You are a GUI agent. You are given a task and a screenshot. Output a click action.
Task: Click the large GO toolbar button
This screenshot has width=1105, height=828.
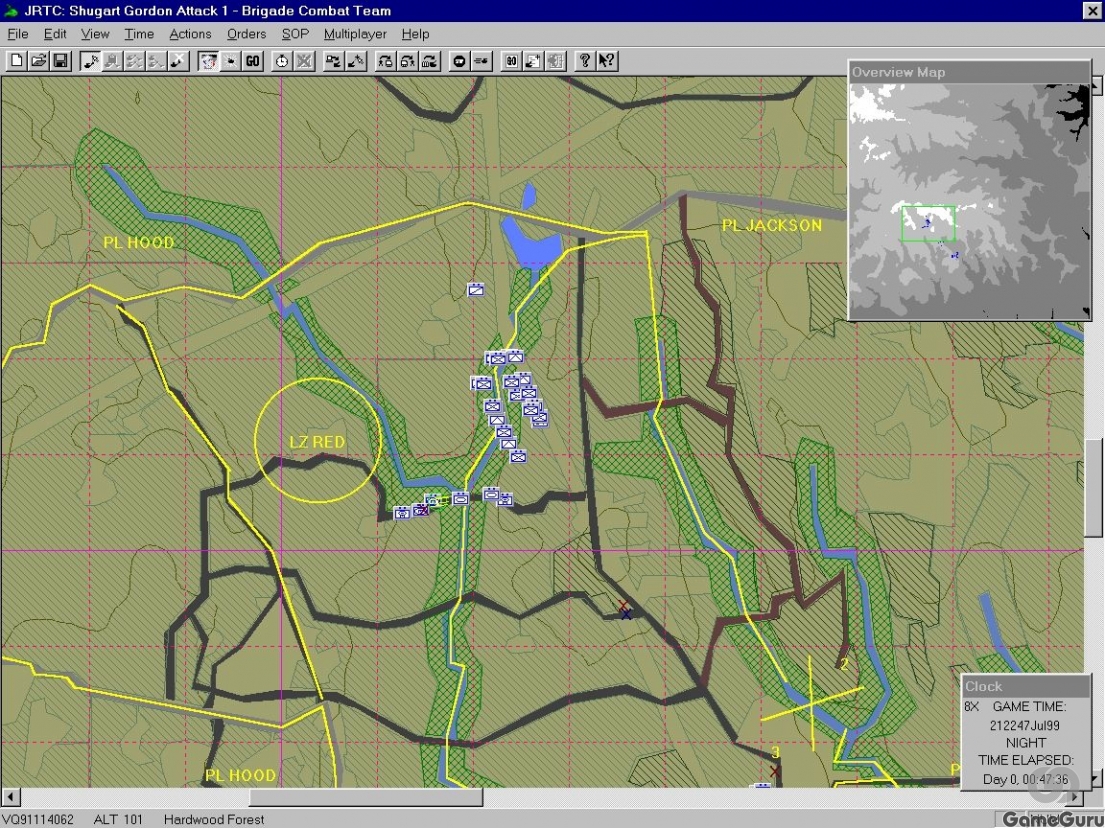click(252, 61)
